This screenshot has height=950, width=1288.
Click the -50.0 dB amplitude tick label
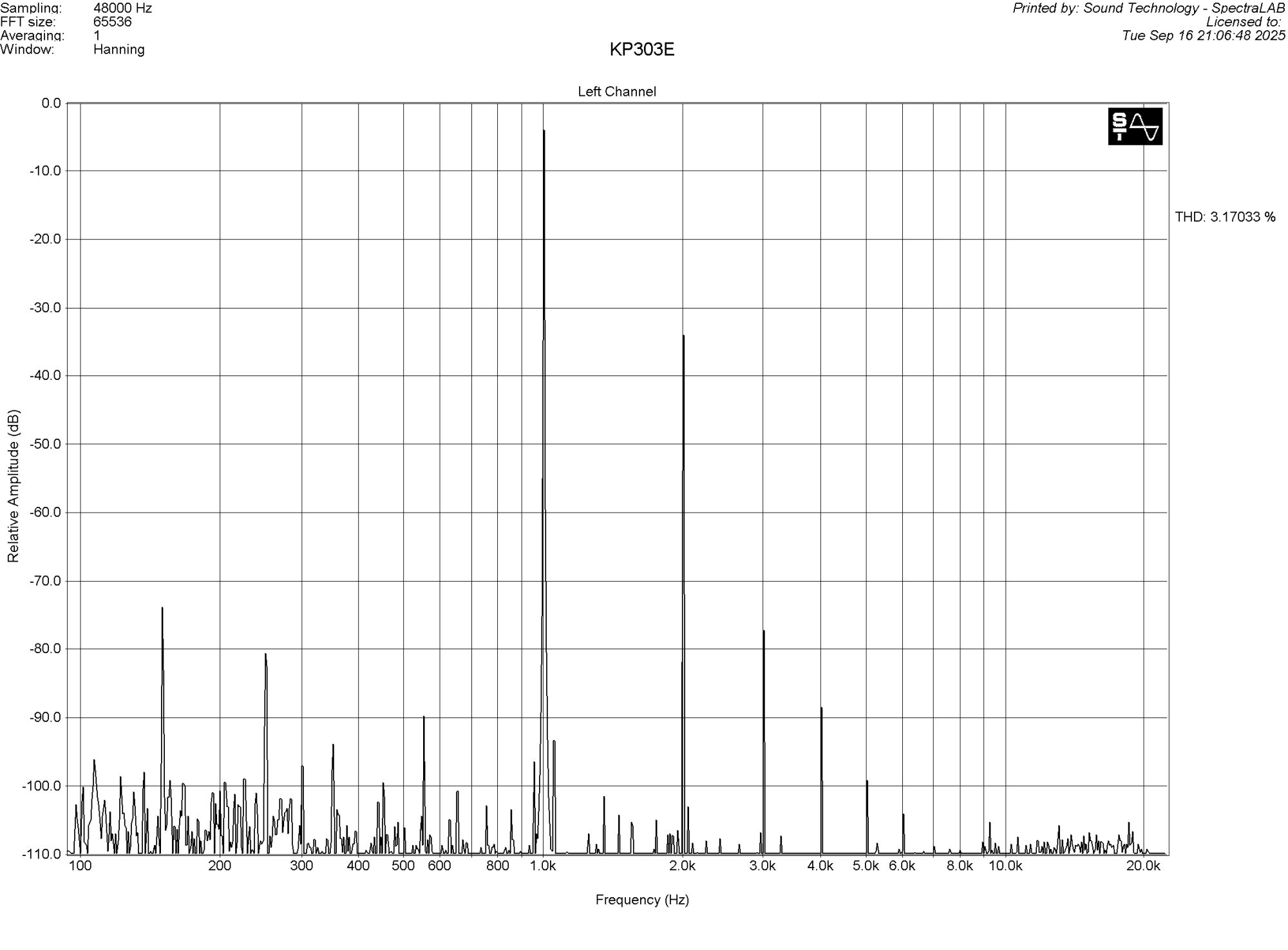(45, 444)
